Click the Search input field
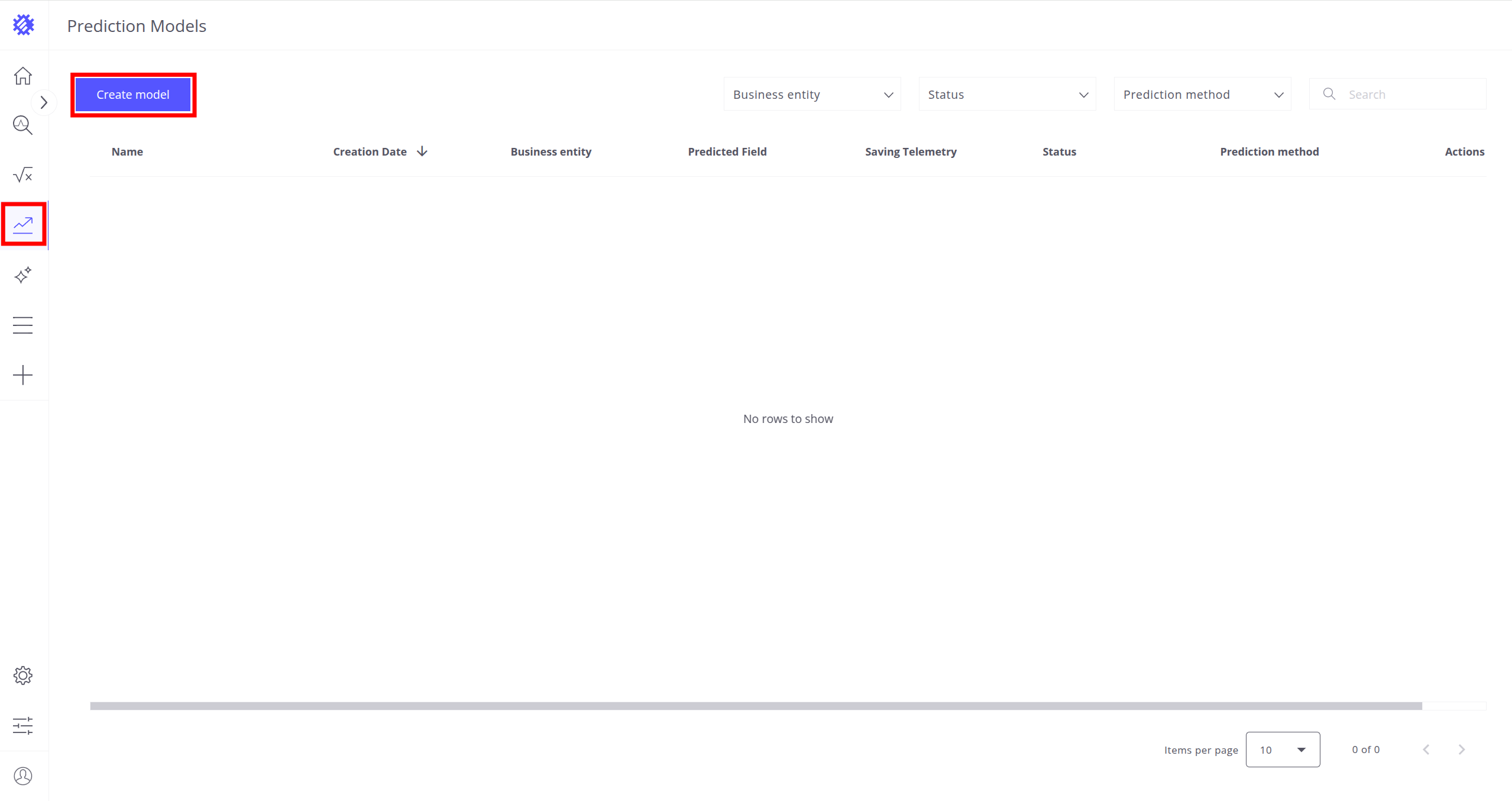1512x801 pixels. tap(1407, 95)
